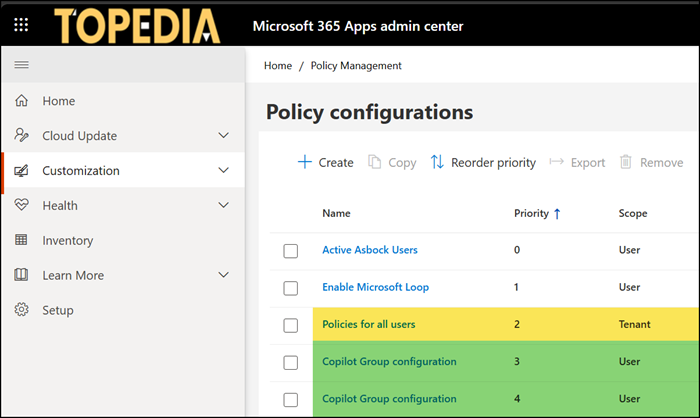700x418 pixels.
Task: Click the plus icon beside Create
Action: point(304,162)
